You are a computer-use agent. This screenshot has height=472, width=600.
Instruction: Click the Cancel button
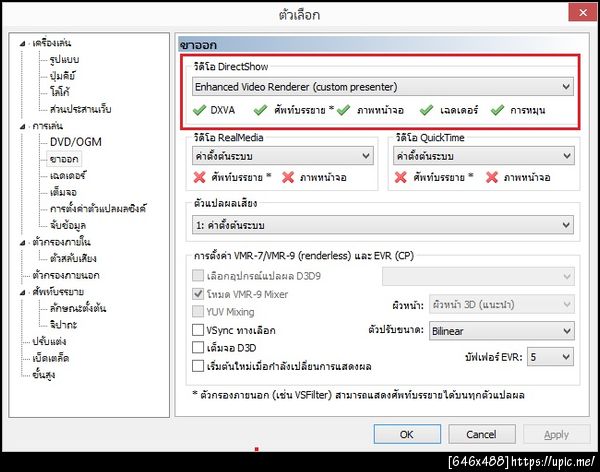(x=482, y=434)
